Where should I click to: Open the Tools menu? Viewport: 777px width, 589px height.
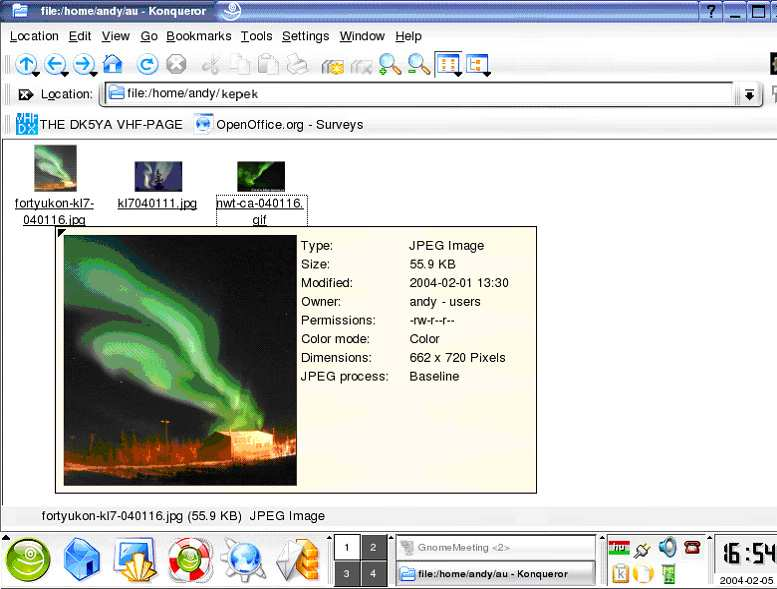(x=257, y=36)
